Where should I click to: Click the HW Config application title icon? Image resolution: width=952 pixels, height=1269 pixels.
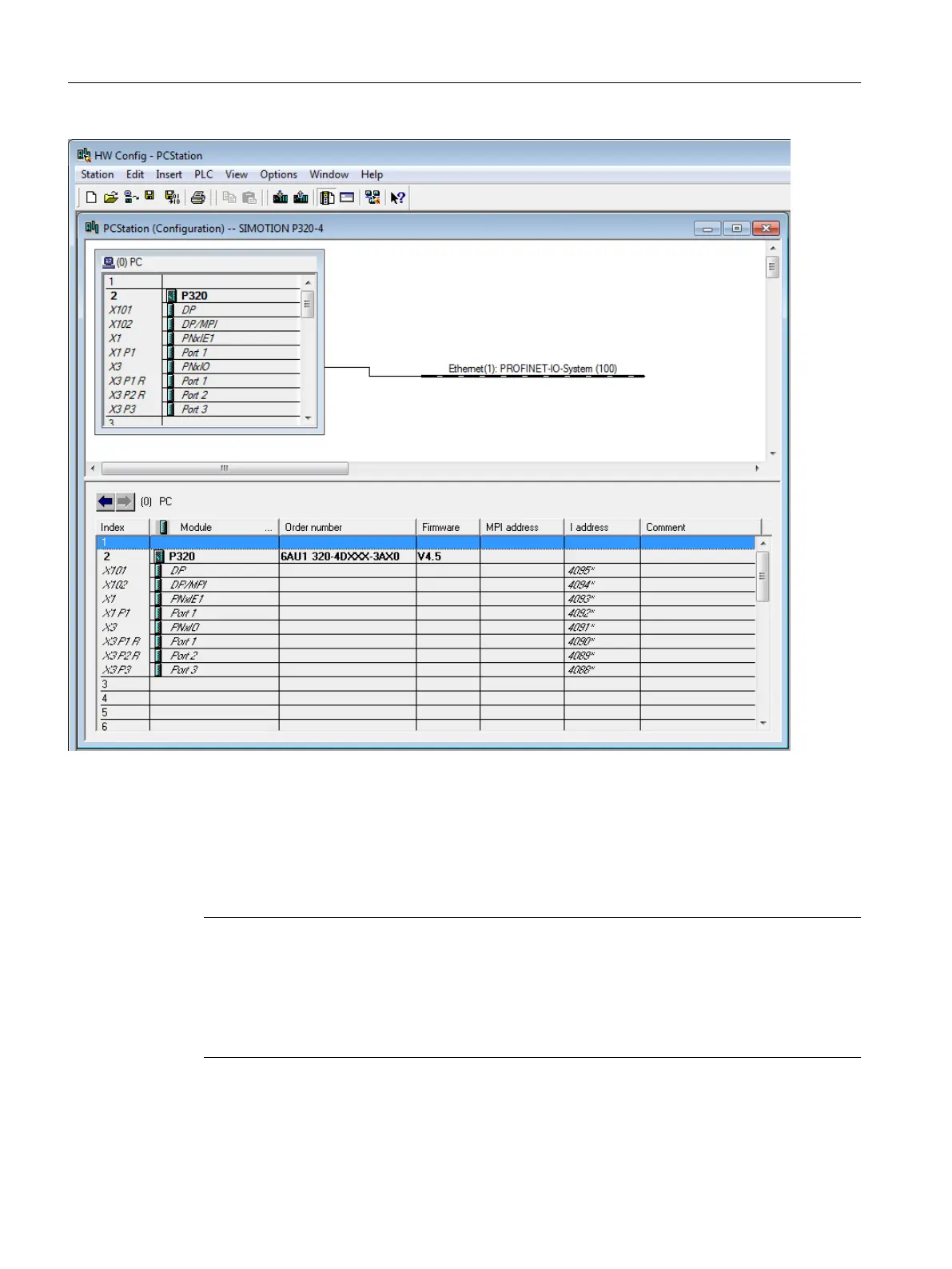coord(84,155)
